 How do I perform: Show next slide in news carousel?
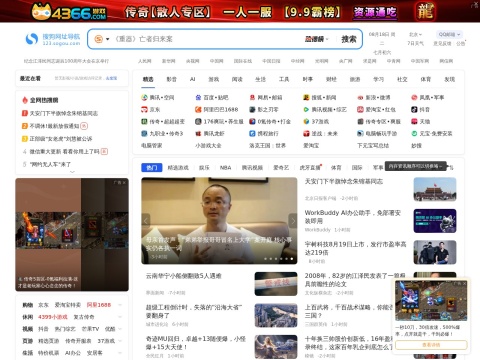[293, 220]
